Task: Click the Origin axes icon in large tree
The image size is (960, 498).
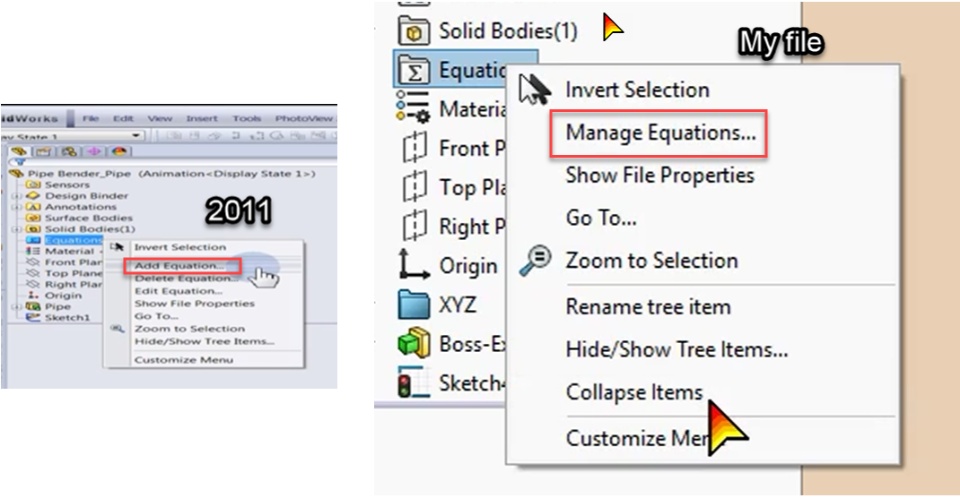Action: click(412, 265)
